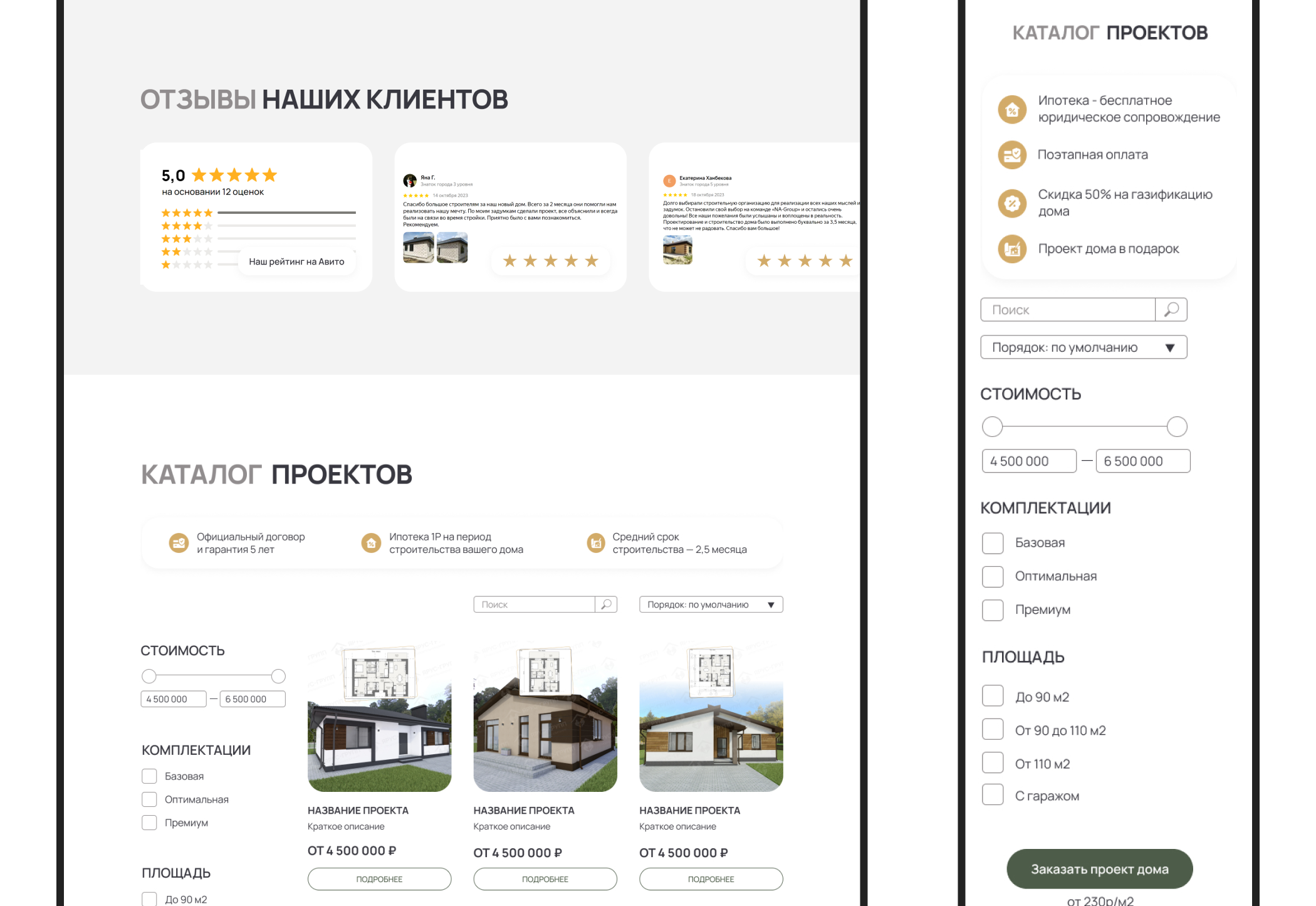This screenshot has height=906, width=1316.
Task: Click the right handle of mobile cost slider
Action: click(x=1177, y=427)
